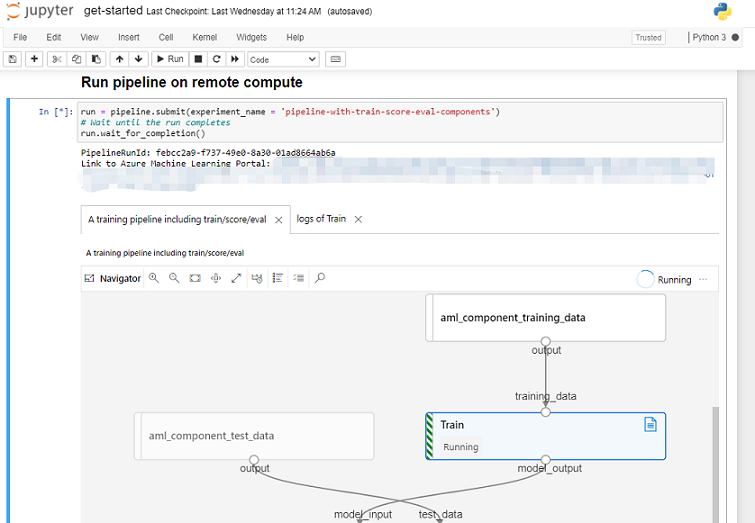Open the Train node logs document icon
This screenshot has height=523, width=755.
click(x=650, y=425)
